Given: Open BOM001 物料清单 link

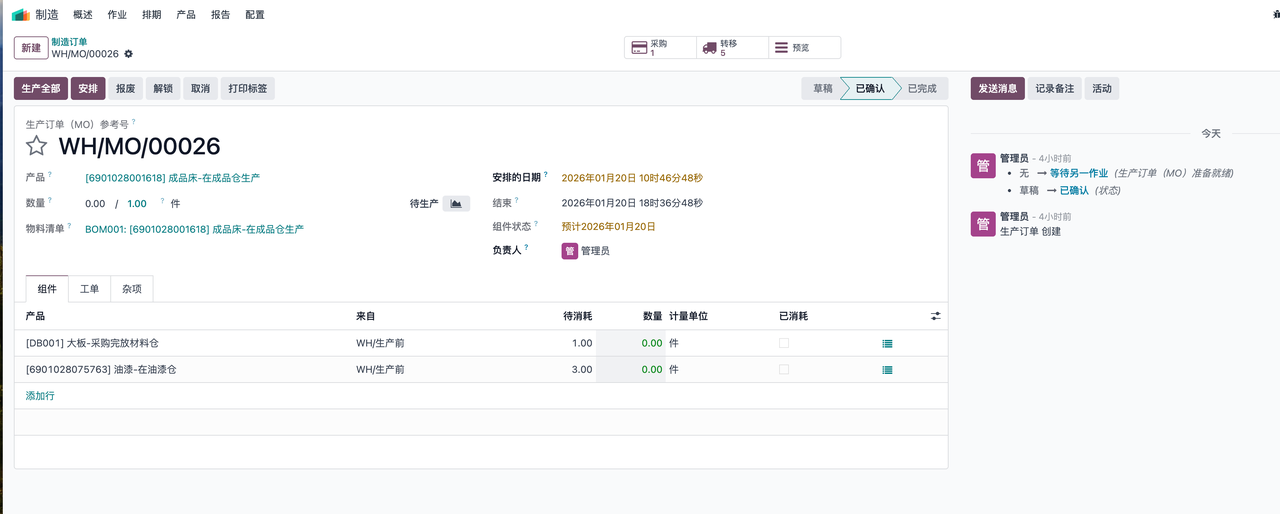Looking at the screenshot, I should (x=194, y=229).
